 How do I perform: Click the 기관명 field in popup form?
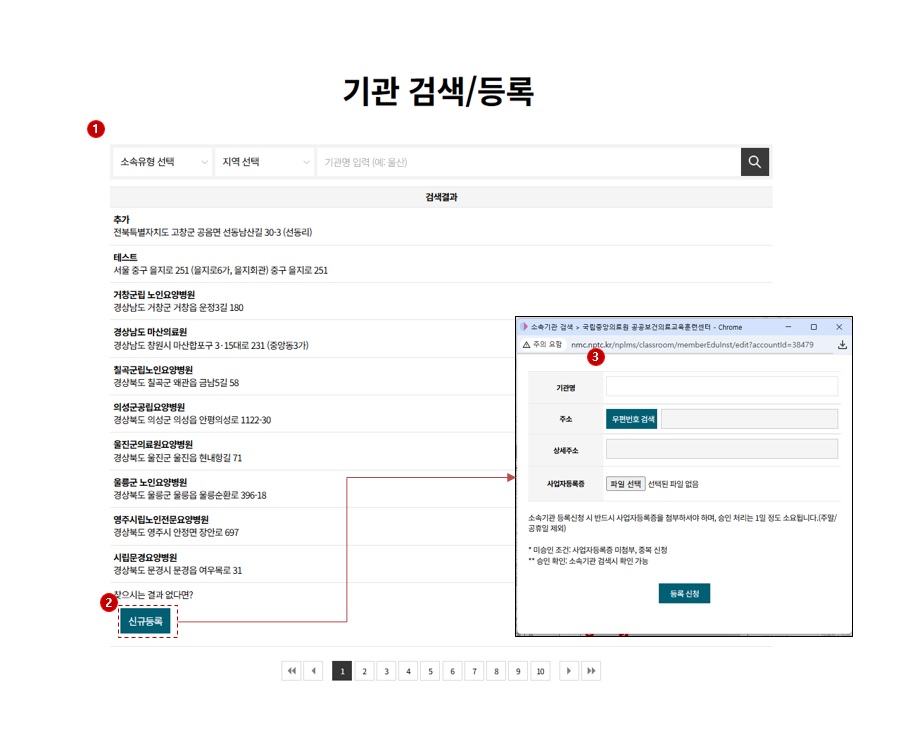click(721, 387)
